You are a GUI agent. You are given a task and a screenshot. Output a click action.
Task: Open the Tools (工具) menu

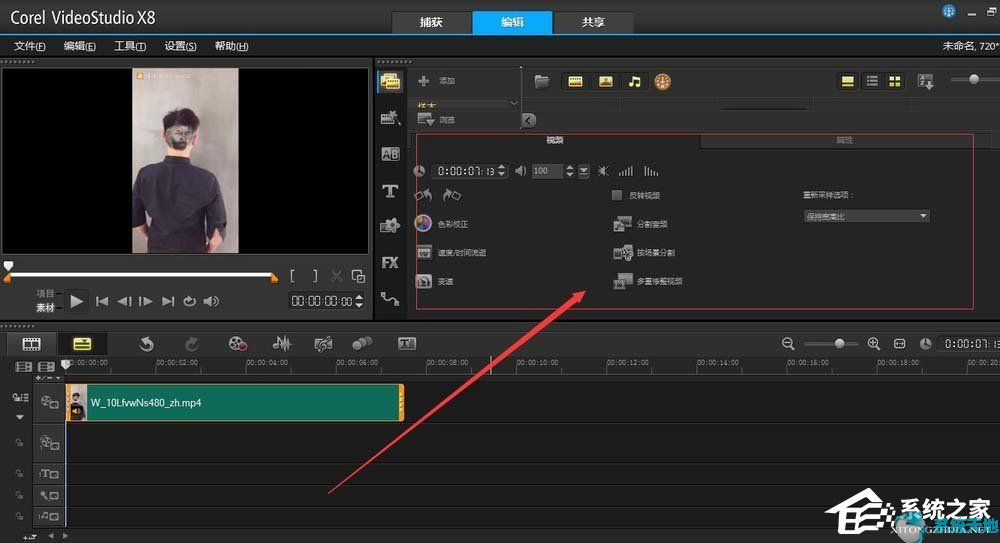(x=129, y=46)
